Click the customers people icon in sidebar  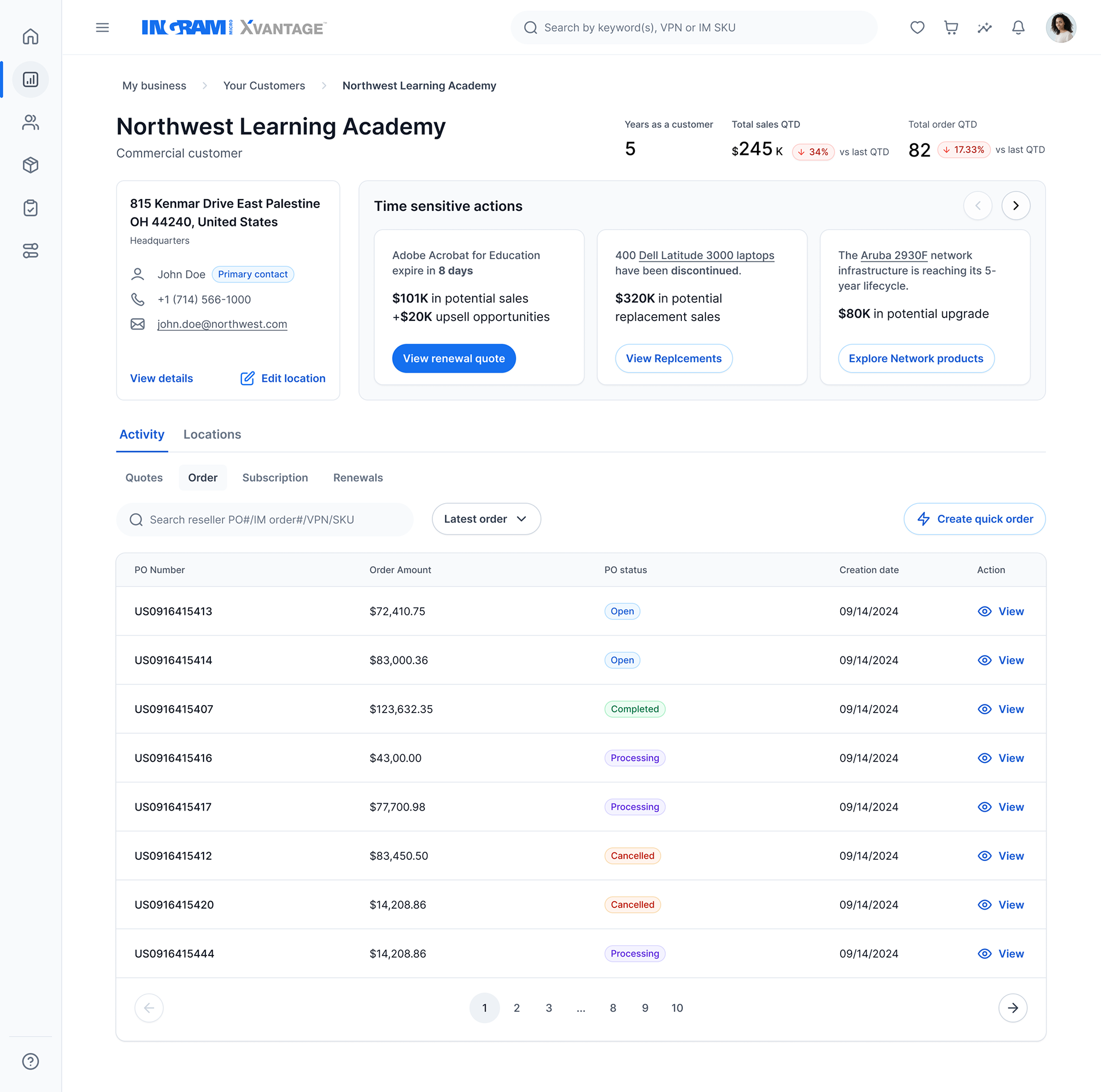coord(30,122)
